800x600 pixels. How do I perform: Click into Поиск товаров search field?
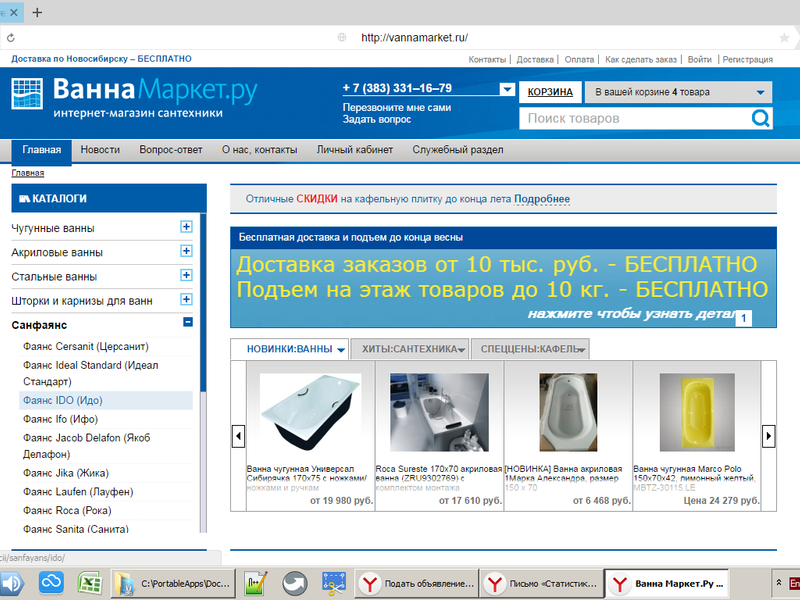click(x=634, y=118)
